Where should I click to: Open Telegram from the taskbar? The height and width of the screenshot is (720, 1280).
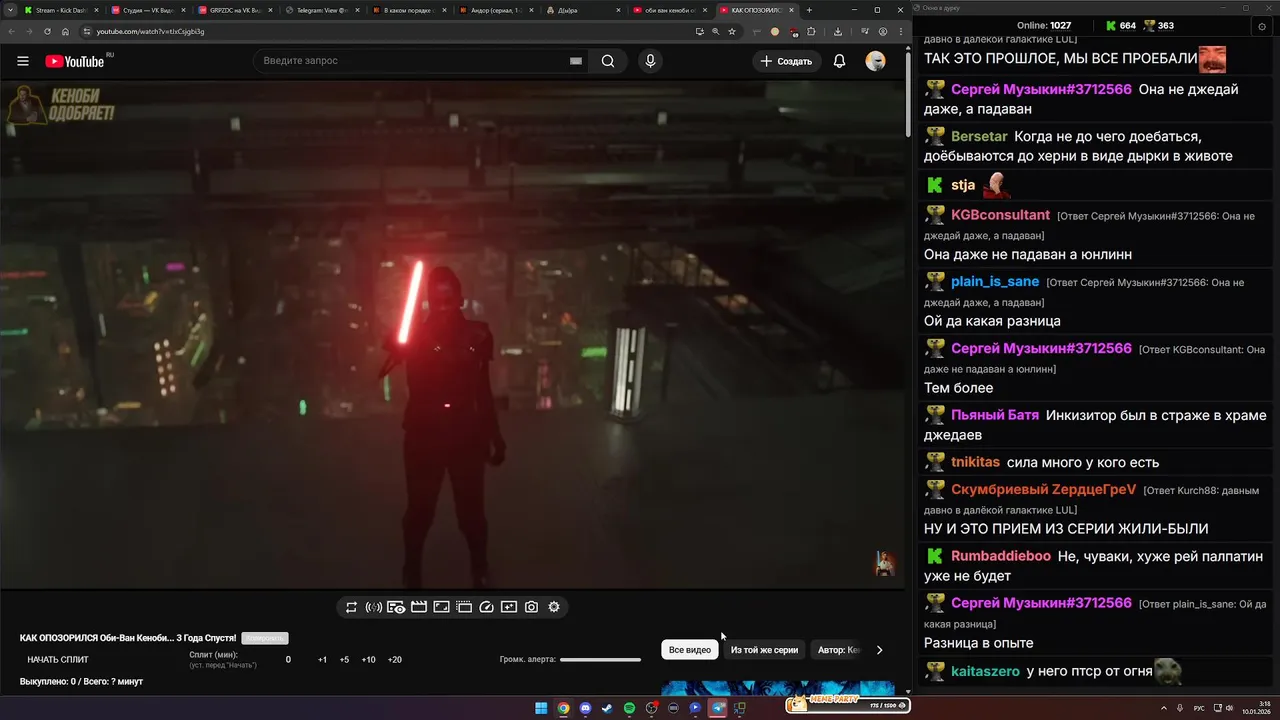click(x=717, y=708)
